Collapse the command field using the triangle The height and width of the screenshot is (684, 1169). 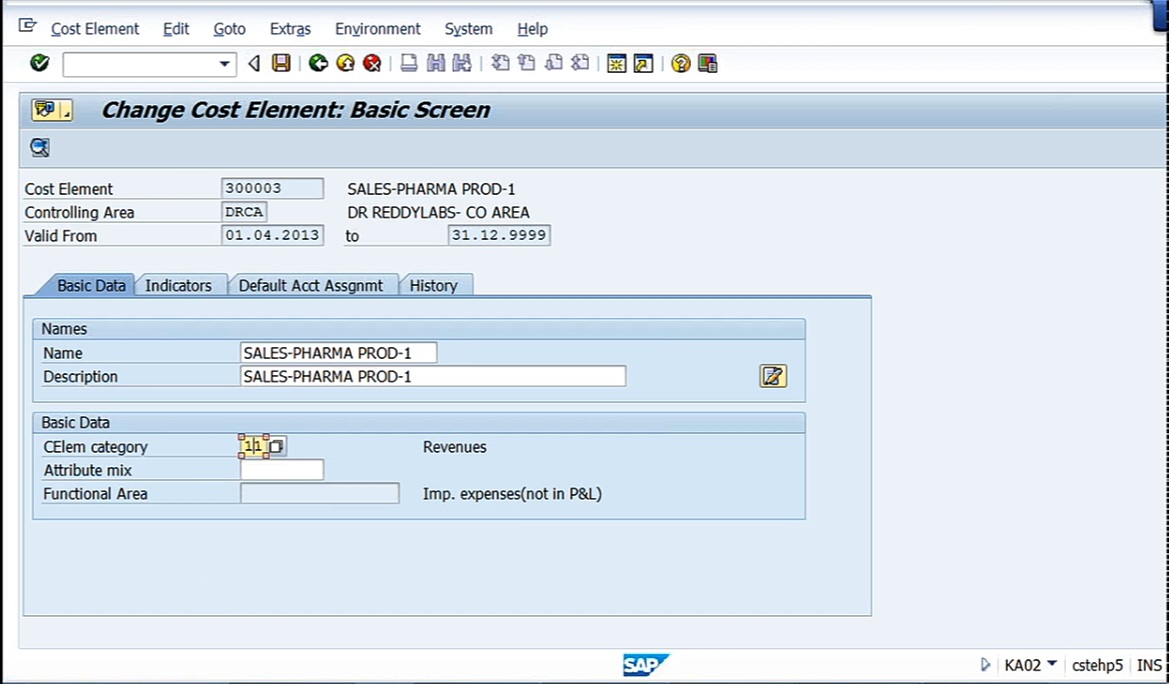click(x=254, y=63)
